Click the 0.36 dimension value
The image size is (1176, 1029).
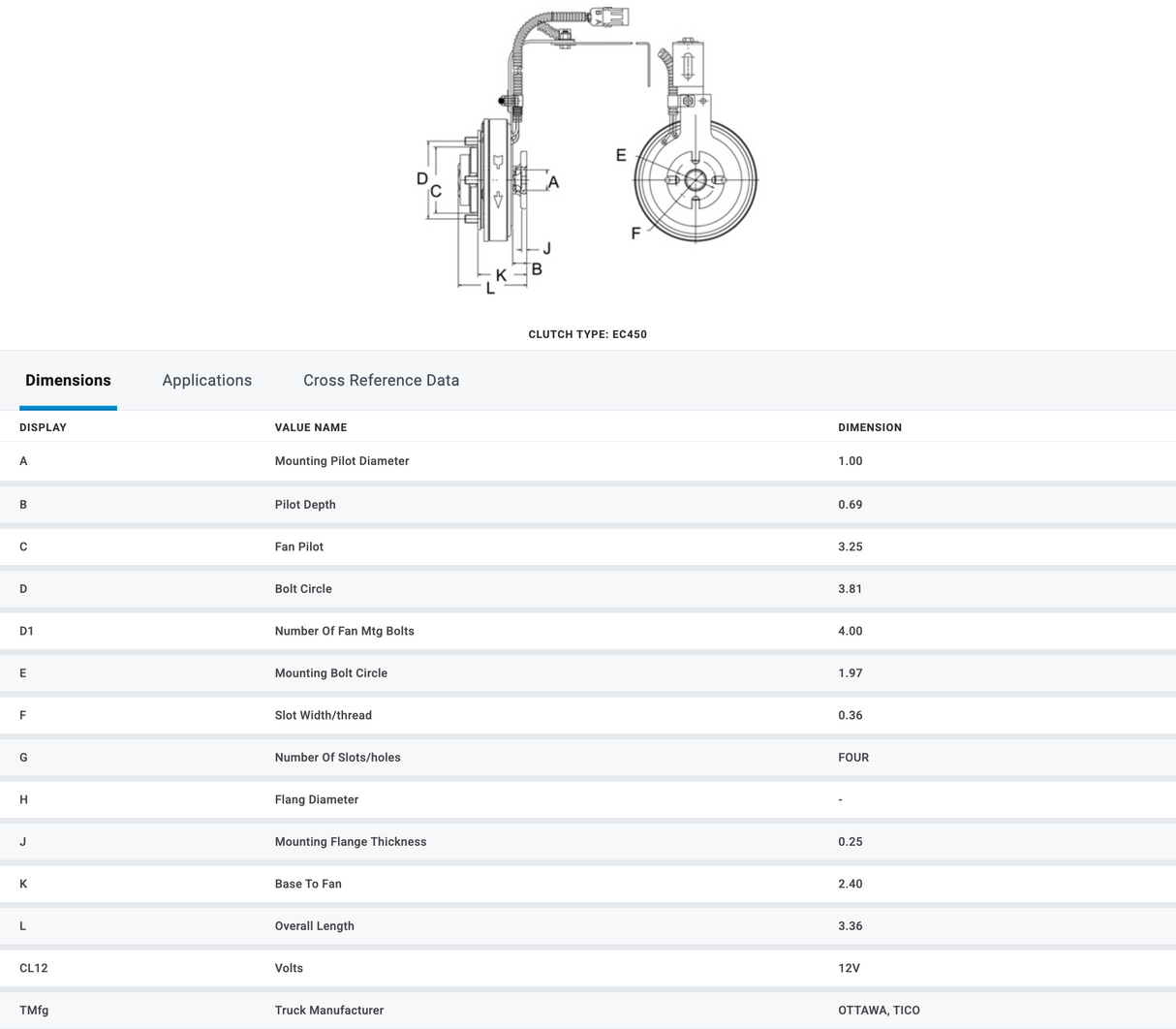(851, 715)
